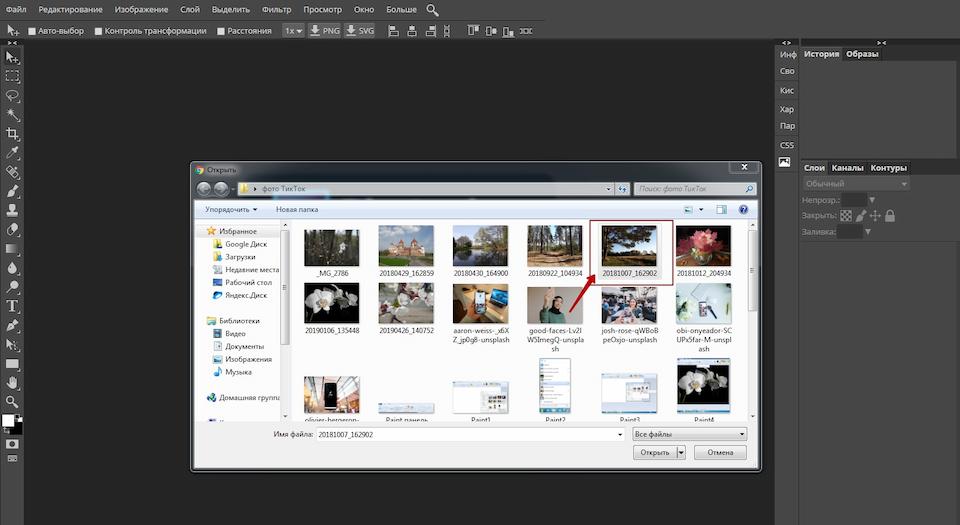Select the Eyedropper tool
Image resolution: width=960 pixels, height=525 pixels.
[x=12, y=152]
